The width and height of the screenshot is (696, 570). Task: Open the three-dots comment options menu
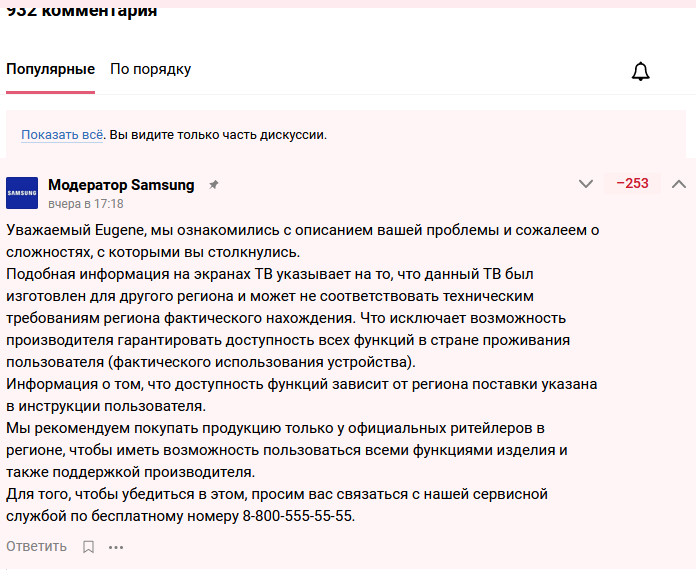[116, 547]
